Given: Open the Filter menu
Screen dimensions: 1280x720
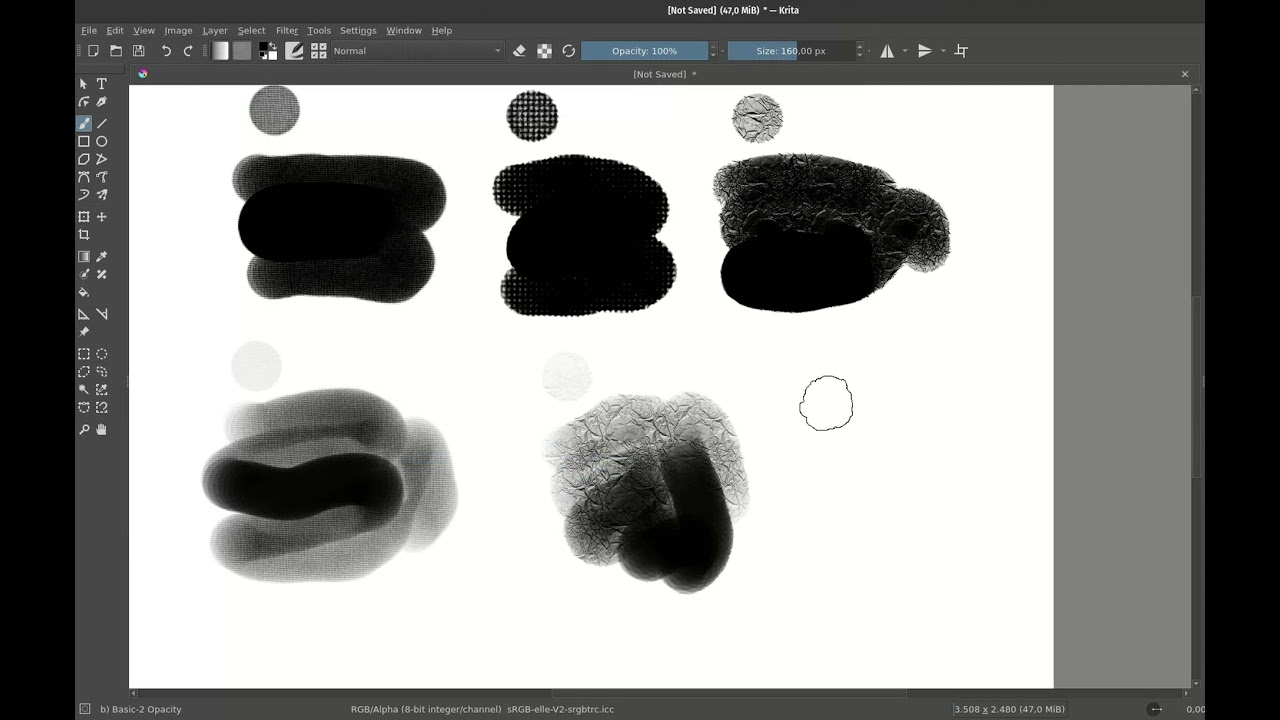Looking at the screenshot, I should [287, 31].
